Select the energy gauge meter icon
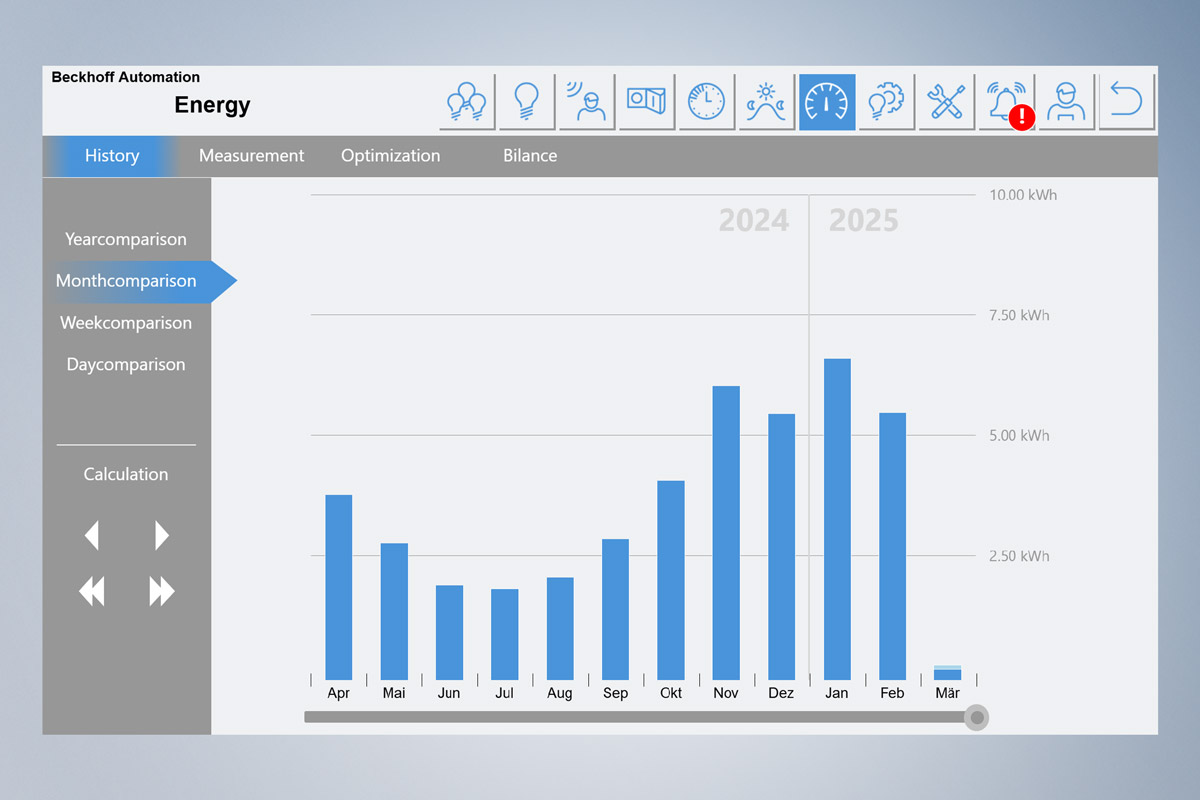 click(x=827, y=102)
